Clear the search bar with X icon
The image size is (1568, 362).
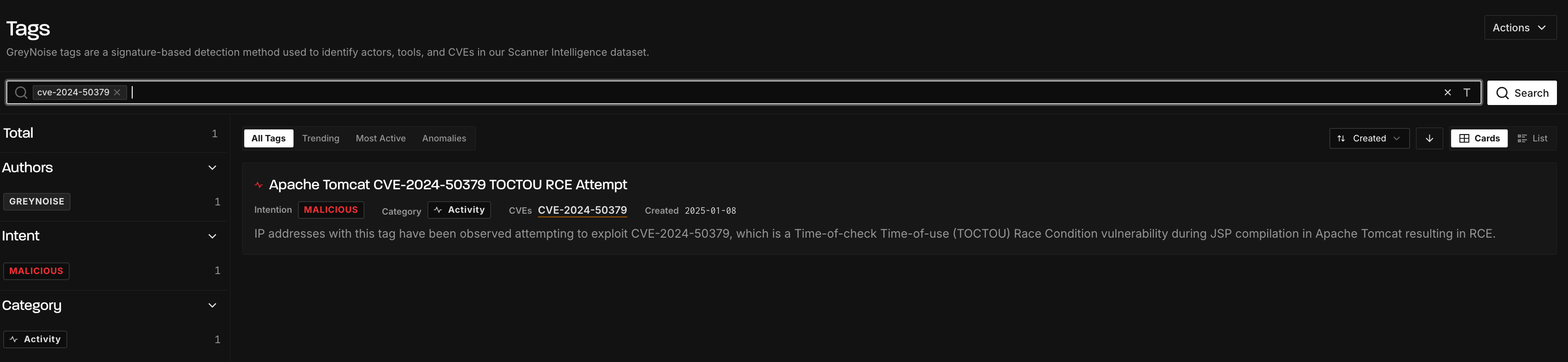click(1447, 93)
